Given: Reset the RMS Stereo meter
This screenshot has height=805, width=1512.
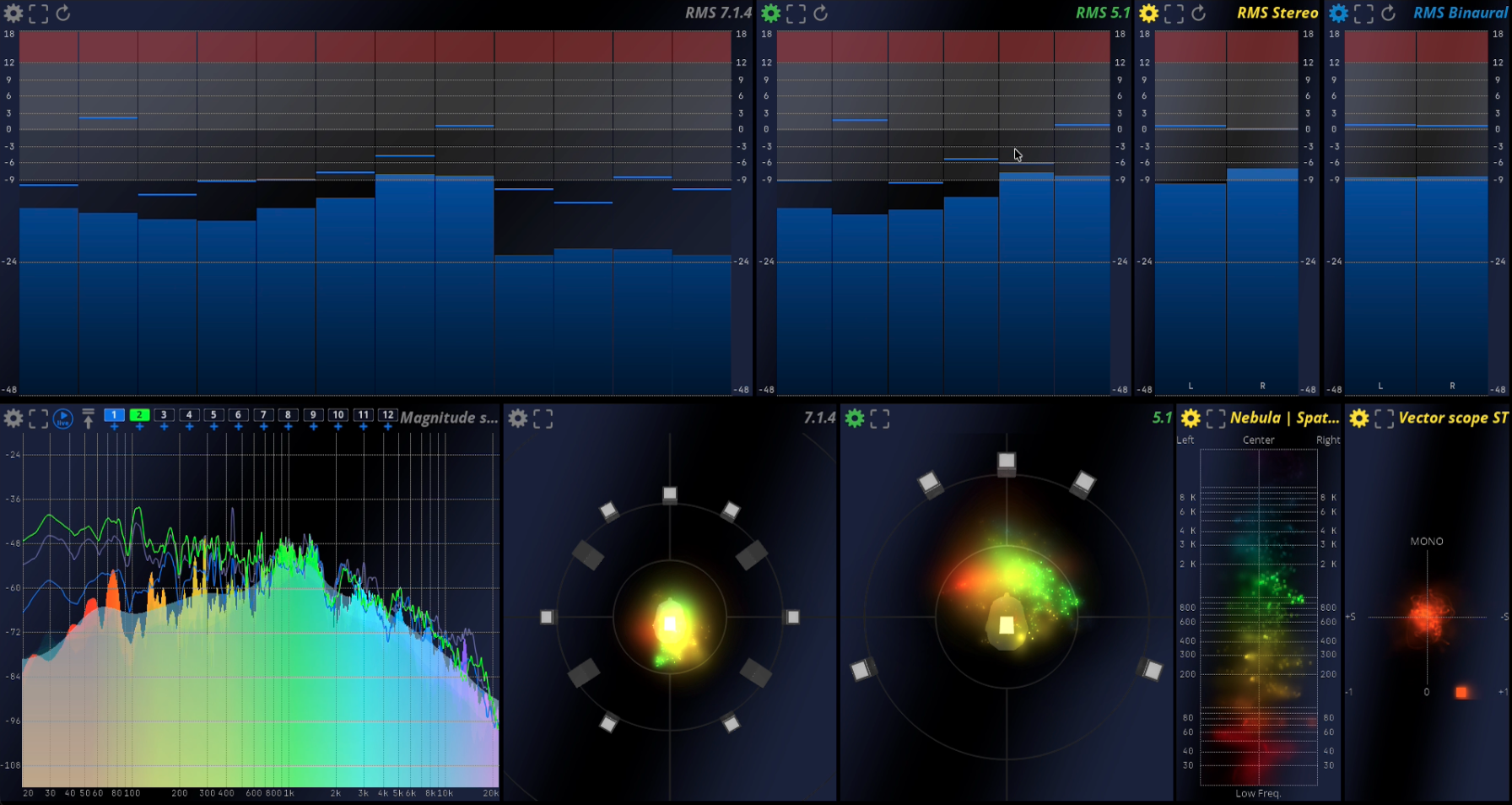Looking at the screenshot, I should click(x=1198, y=14).
